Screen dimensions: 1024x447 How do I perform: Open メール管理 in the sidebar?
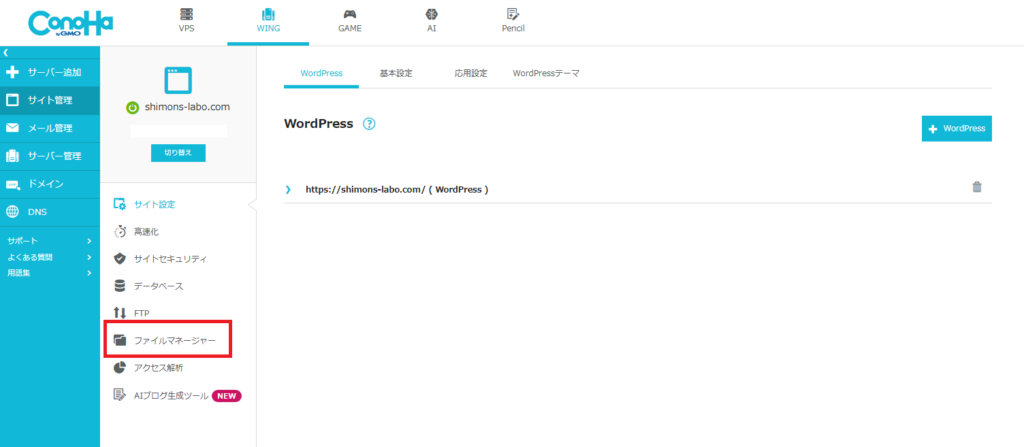49,128
